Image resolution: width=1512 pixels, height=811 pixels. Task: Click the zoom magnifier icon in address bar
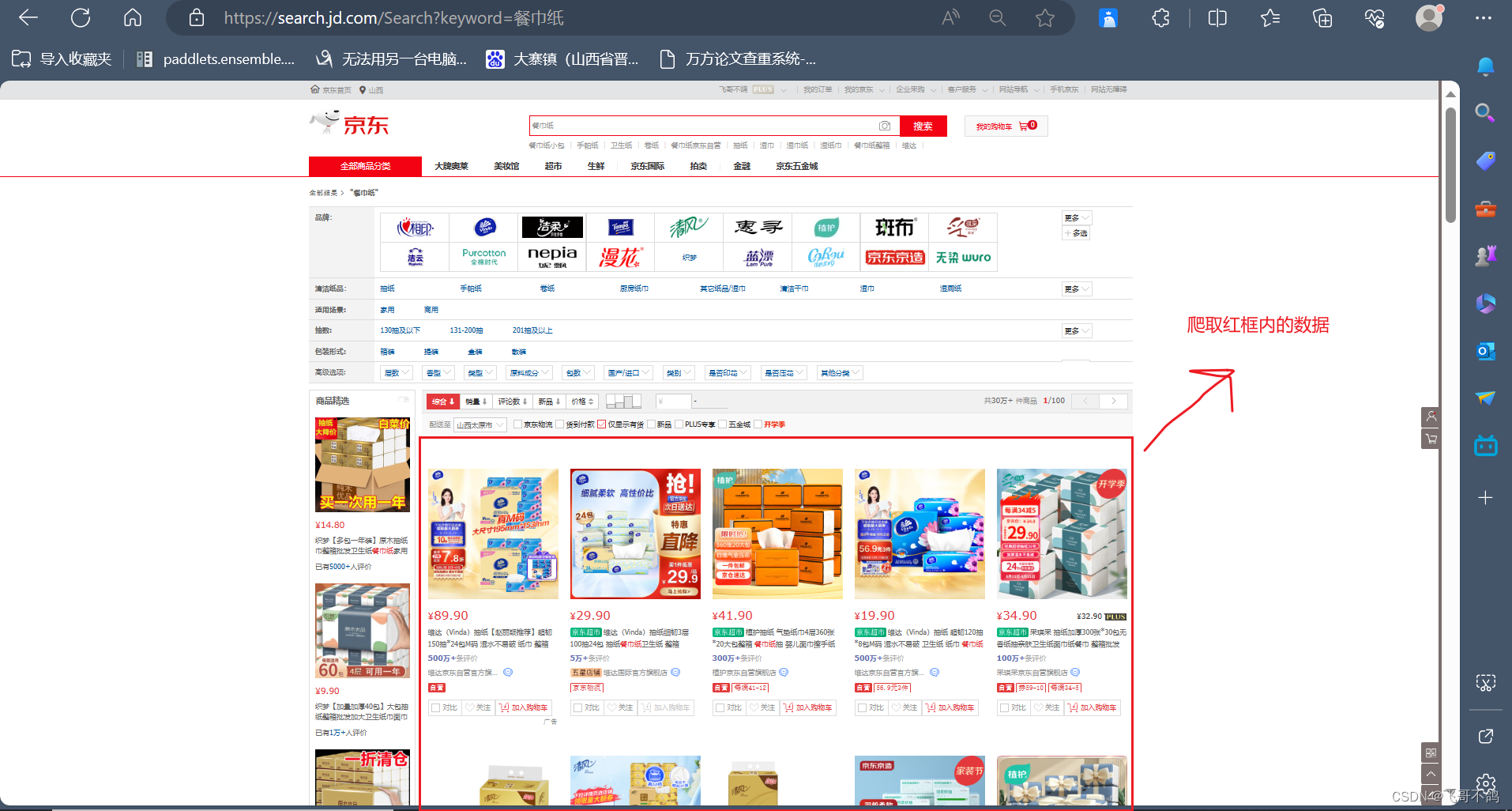click(x=998, y=17)
